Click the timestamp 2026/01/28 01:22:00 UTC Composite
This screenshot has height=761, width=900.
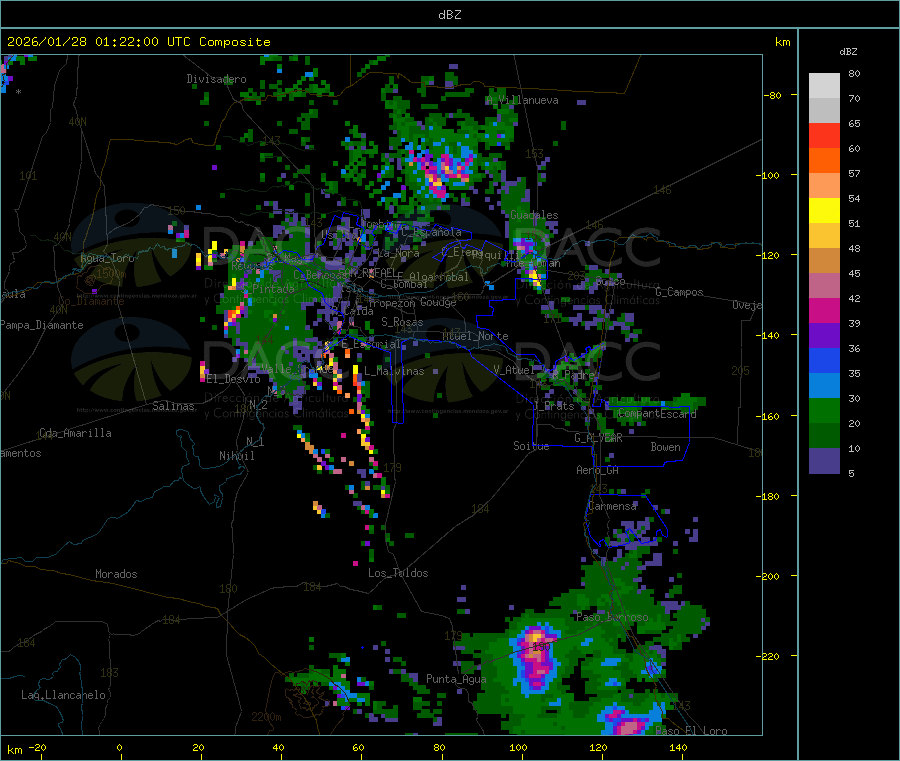point(138,42)
